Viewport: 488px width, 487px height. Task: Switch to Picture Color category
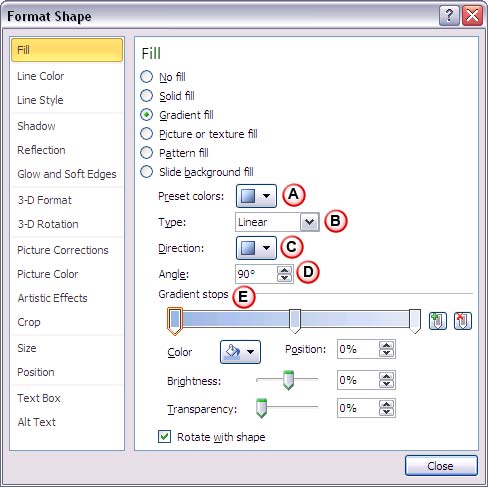pyautogui.click(x=67, y=274)
